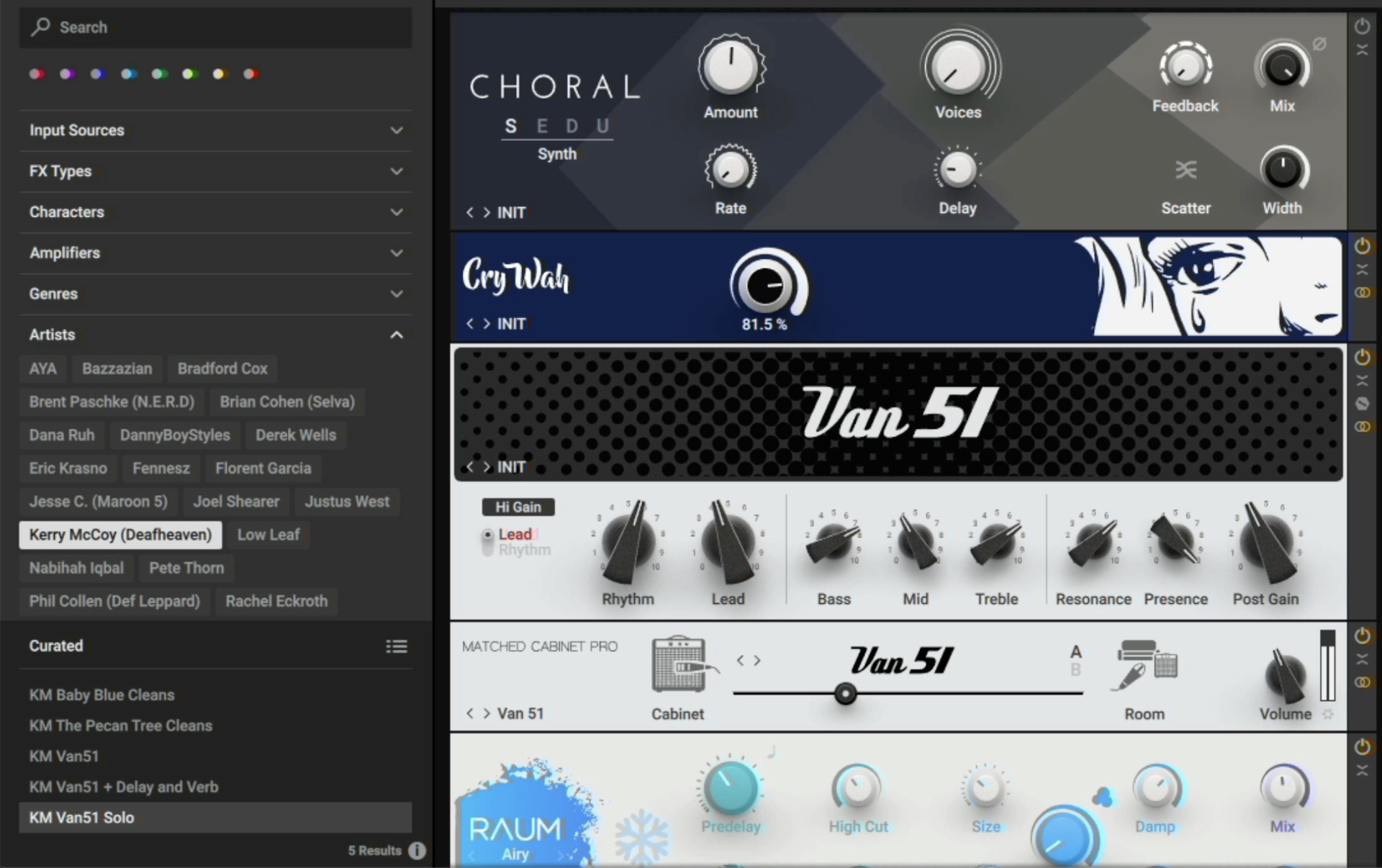Viewport: 1382px width, 868px height.
Task: Click the stereo link icon beside Cry Wah
Action: 1362,293
